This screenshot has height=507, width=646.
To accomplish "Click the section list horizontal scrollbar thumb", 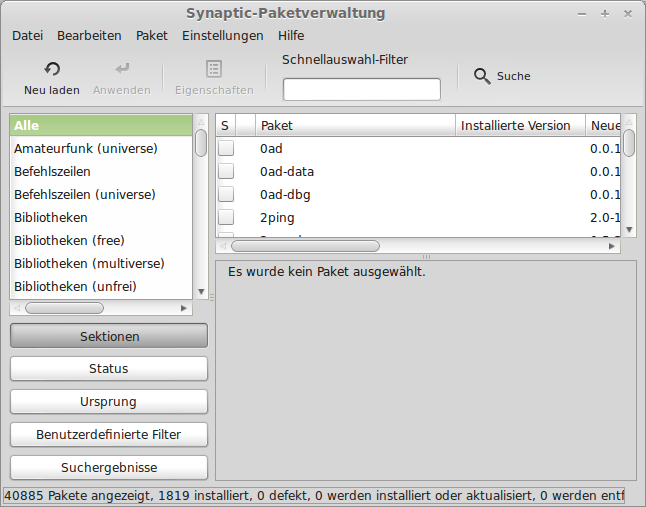I will [64, 308].
